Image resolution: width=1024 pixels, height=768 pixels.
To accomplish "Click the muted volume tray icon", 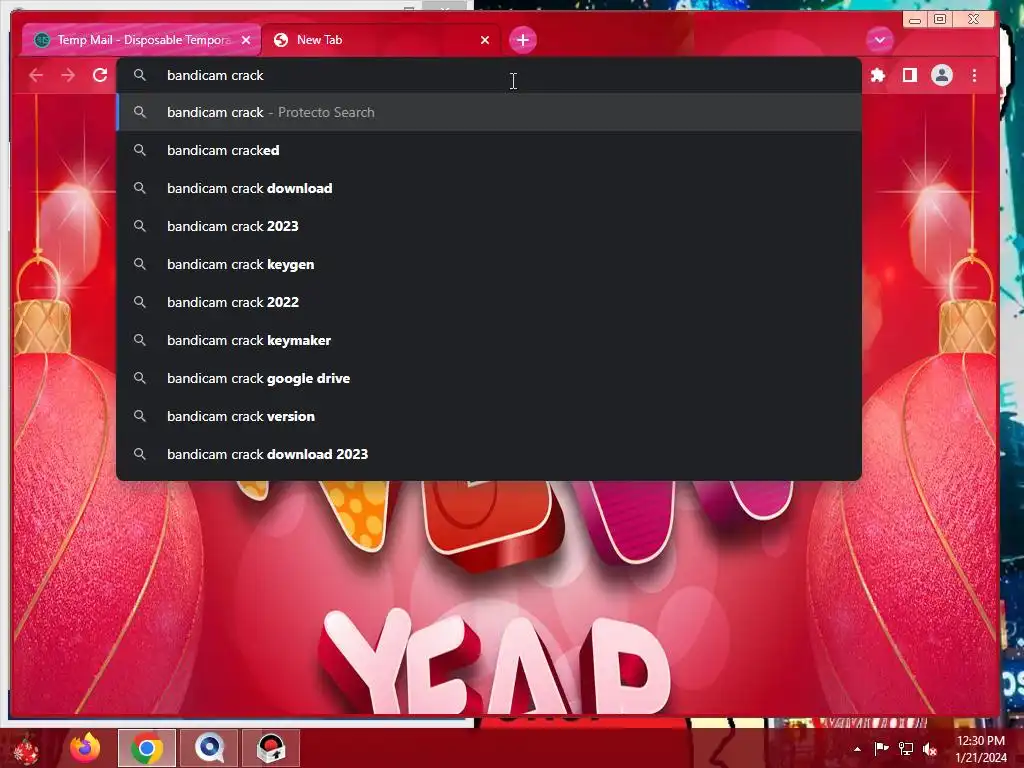I will 930,749.
